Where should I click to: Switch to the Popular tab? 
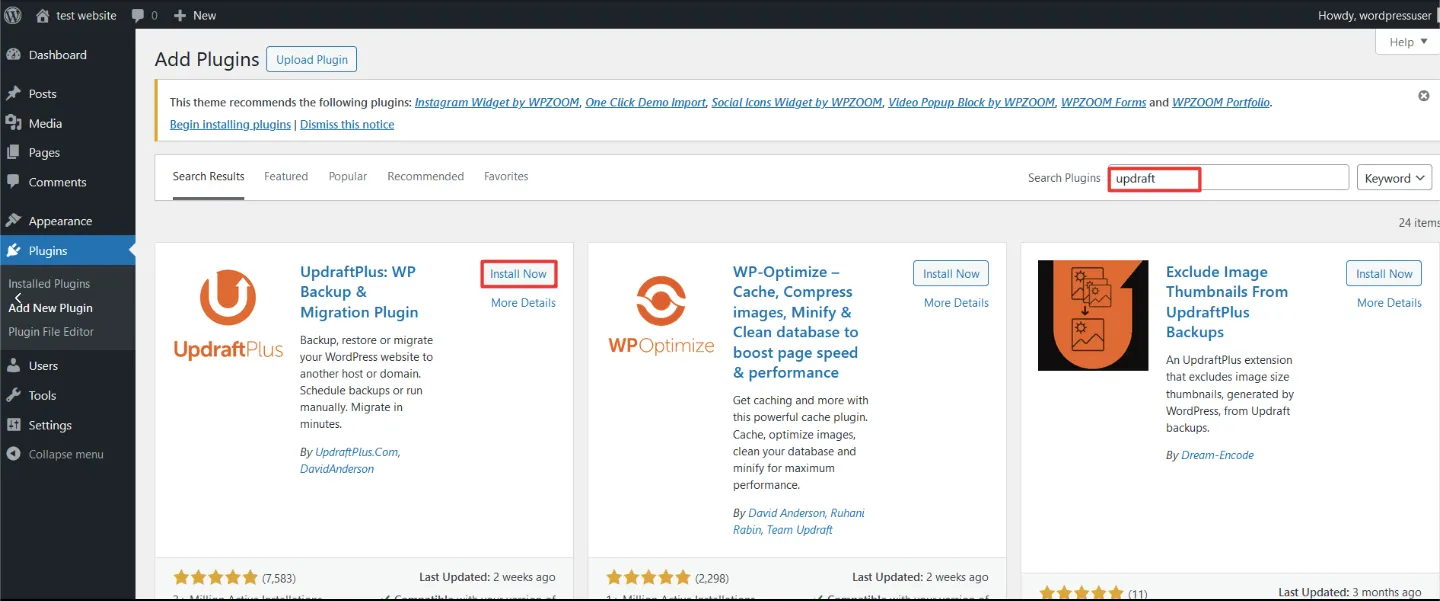[x=348, y=176]
